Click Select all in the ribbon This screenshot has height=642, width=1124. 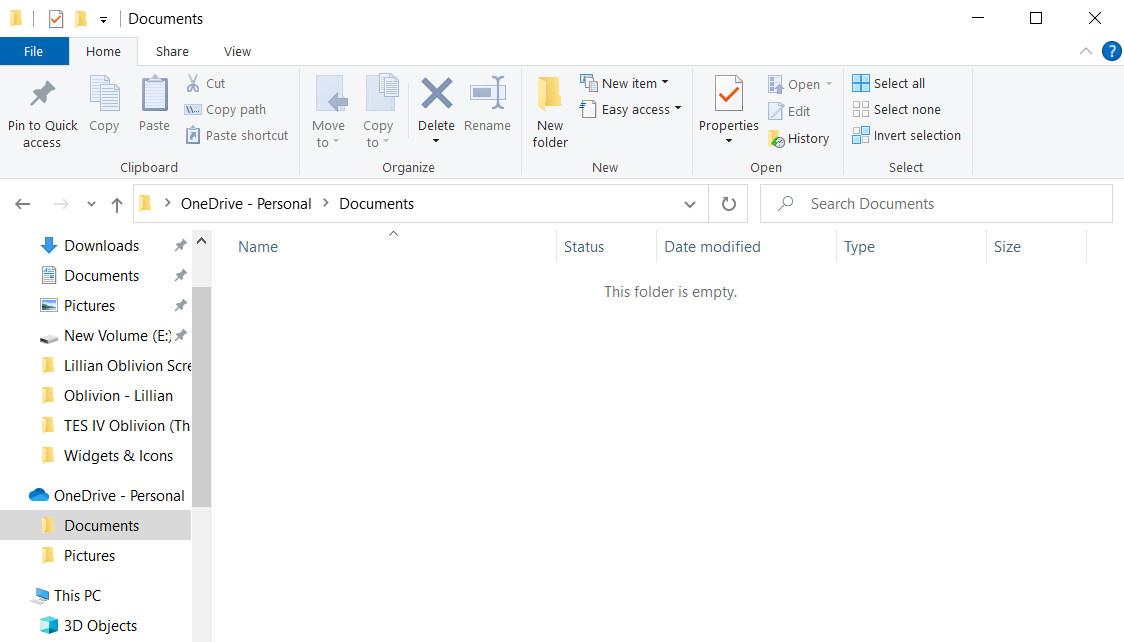point(889,83)
